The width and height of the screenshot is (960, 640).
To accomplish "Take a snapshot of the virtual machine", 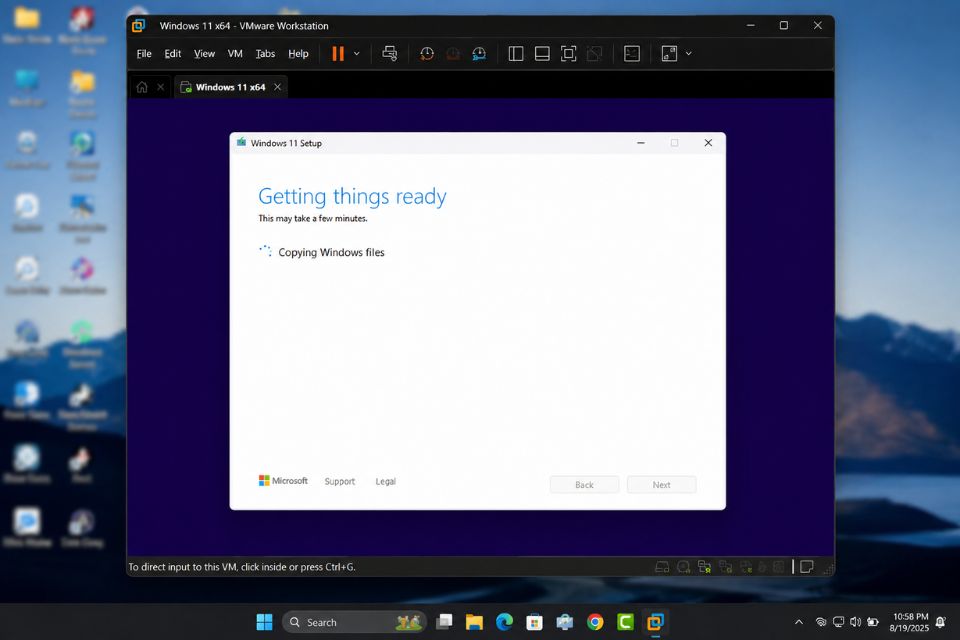I will pos(427,54).
